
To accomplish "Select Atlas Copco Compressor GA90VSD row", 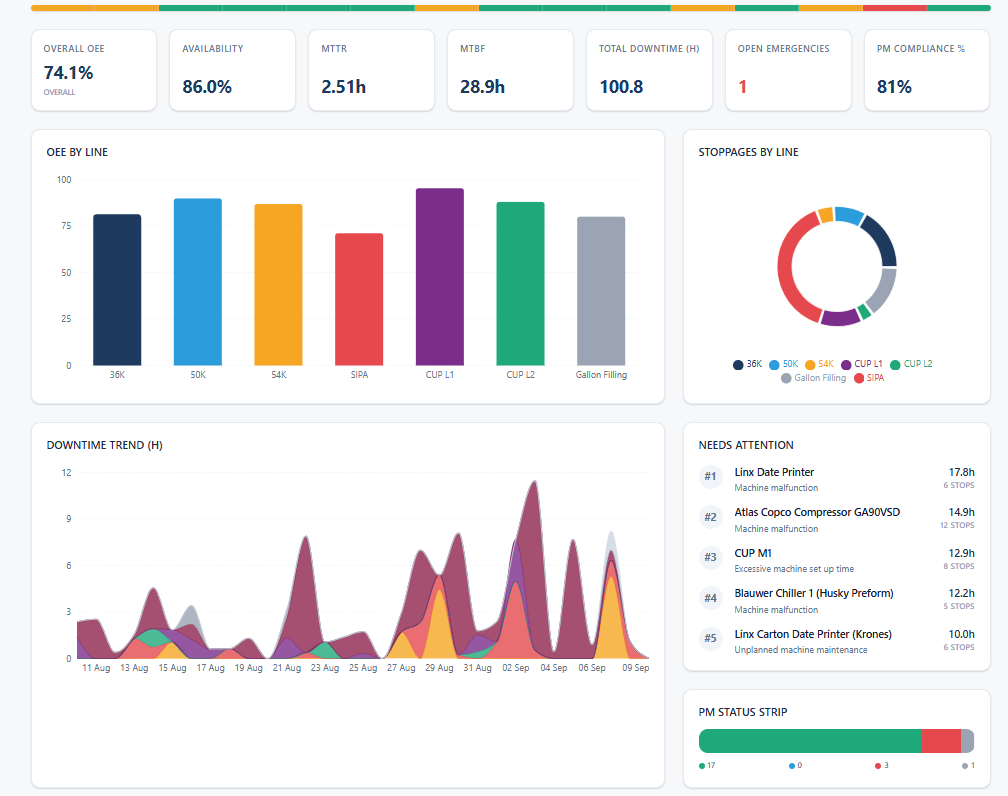I will pyautogui.click(x=836, y=520).
